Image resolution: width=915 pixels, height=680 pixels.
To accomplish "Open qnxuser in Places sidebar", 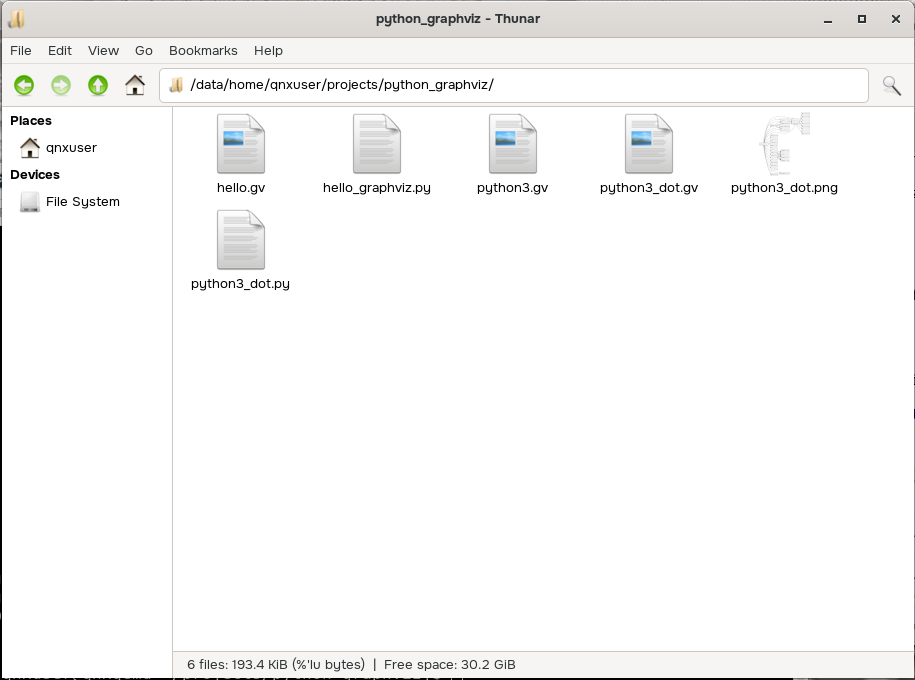I will 71,148.
